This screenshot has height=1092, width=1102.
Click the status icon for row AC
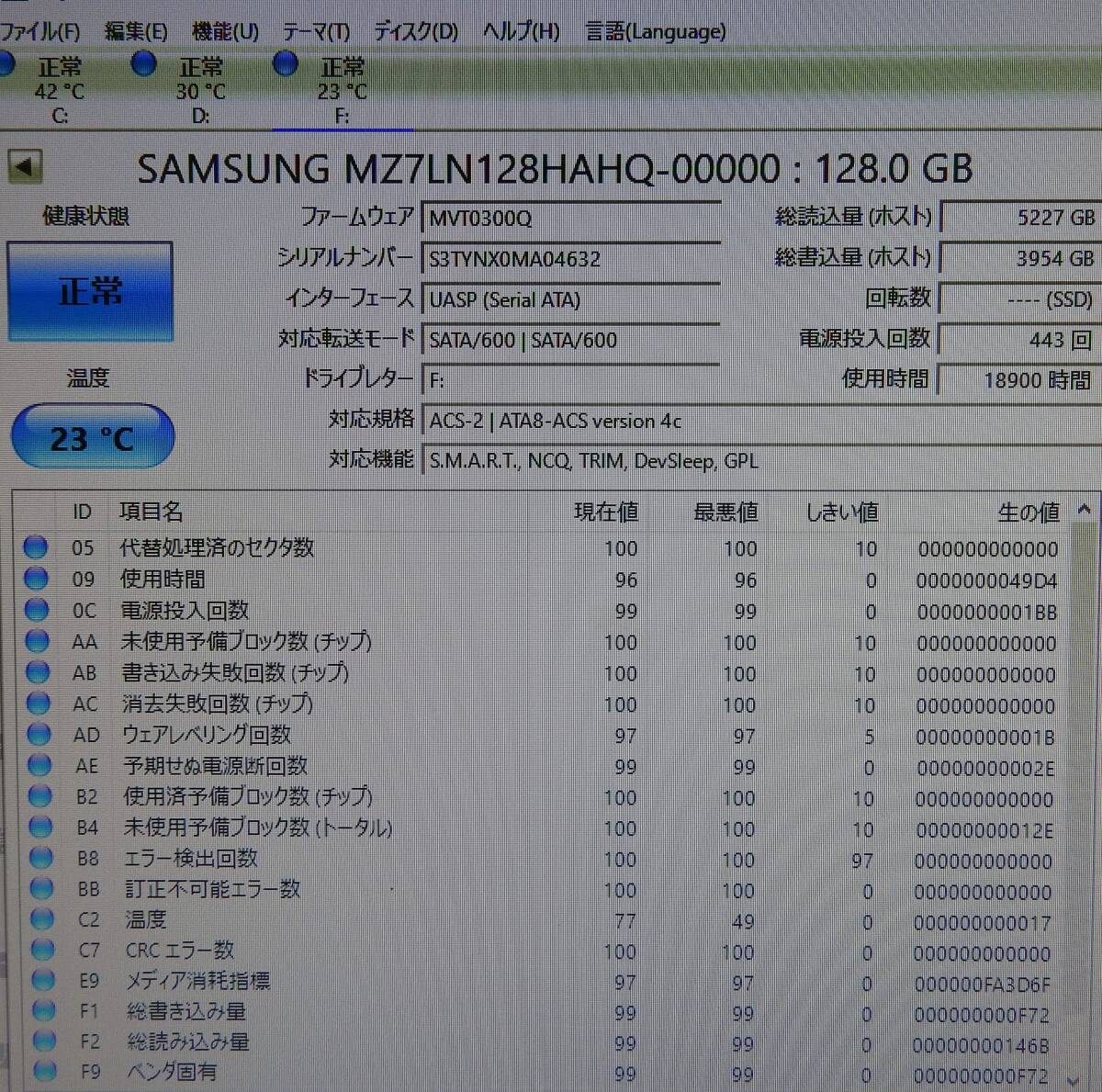(x=39, y=704)
